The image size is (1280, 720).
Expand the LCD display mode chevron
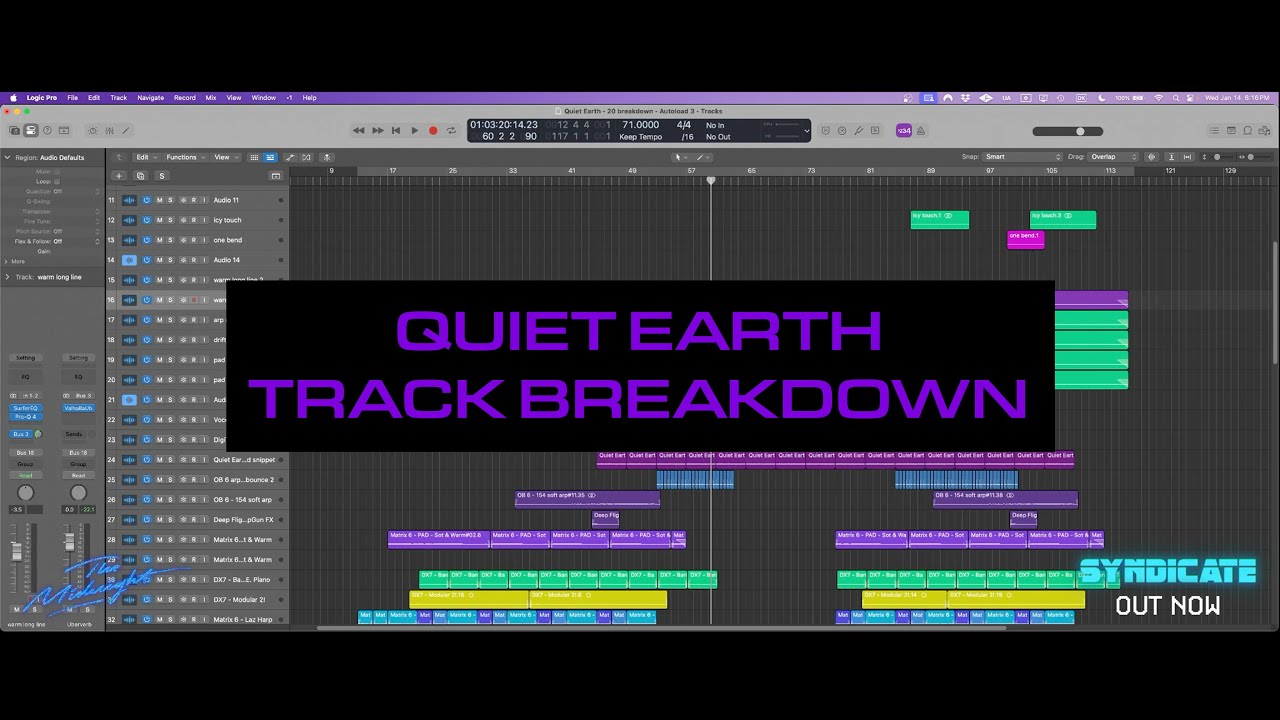coord(806,130)
